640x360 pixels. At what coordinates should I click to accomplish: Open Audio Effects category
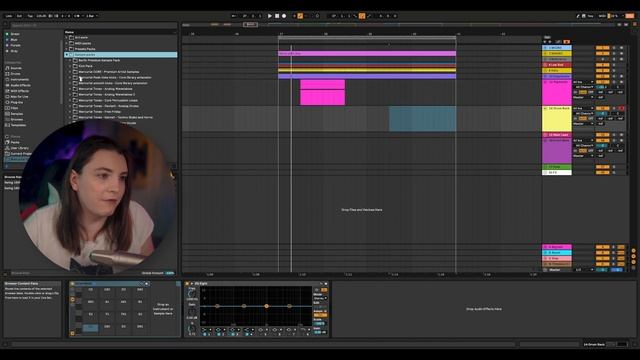(x=20, y=85)
